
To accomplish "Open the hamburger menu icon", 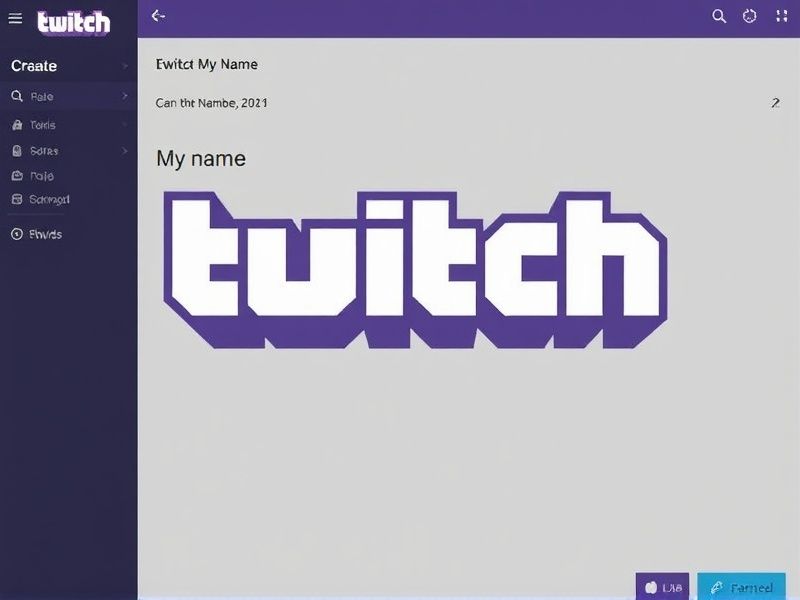I will pos(15,18).
